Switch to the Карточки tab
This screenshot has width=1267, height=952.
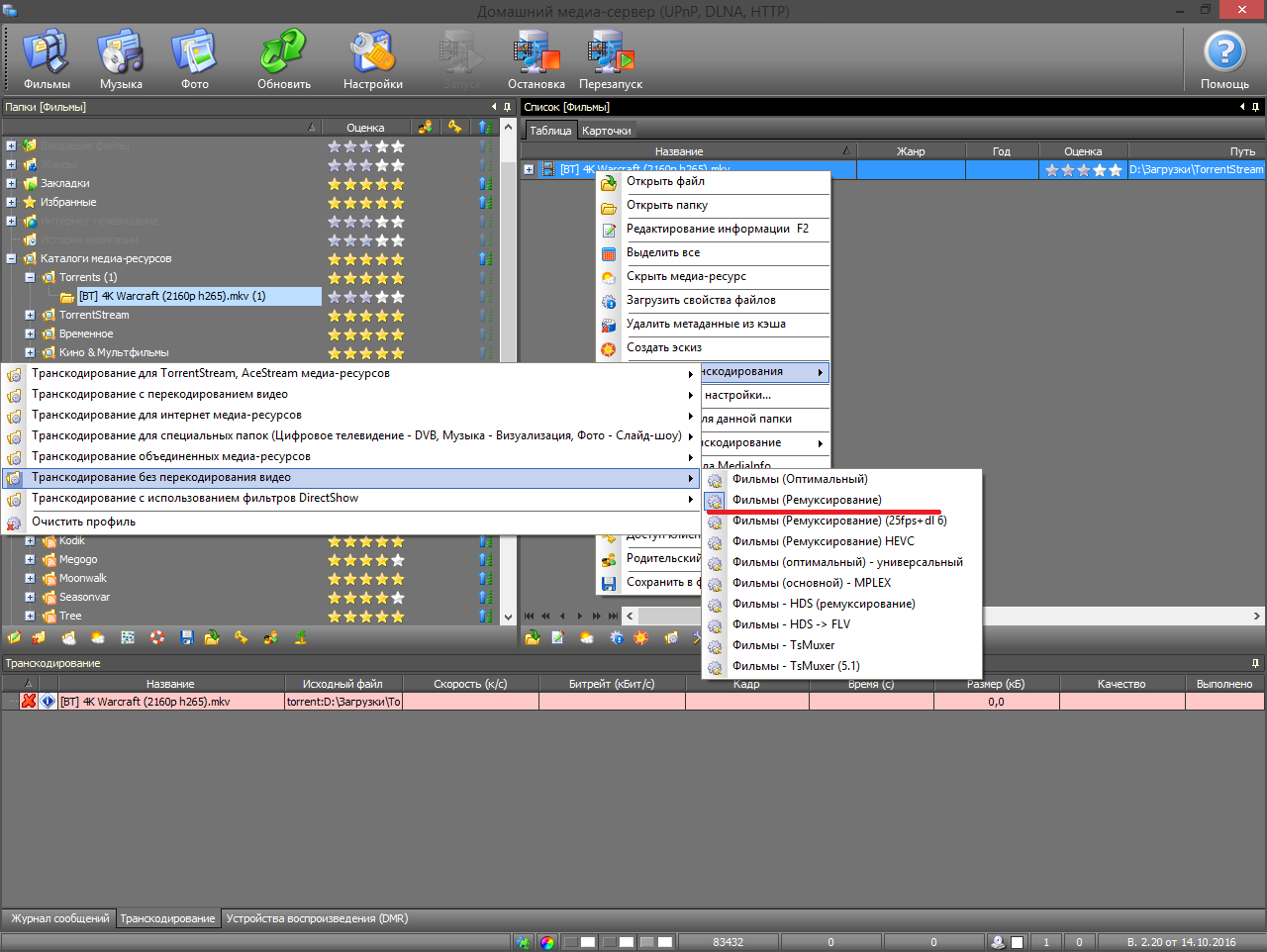[606, 131]
